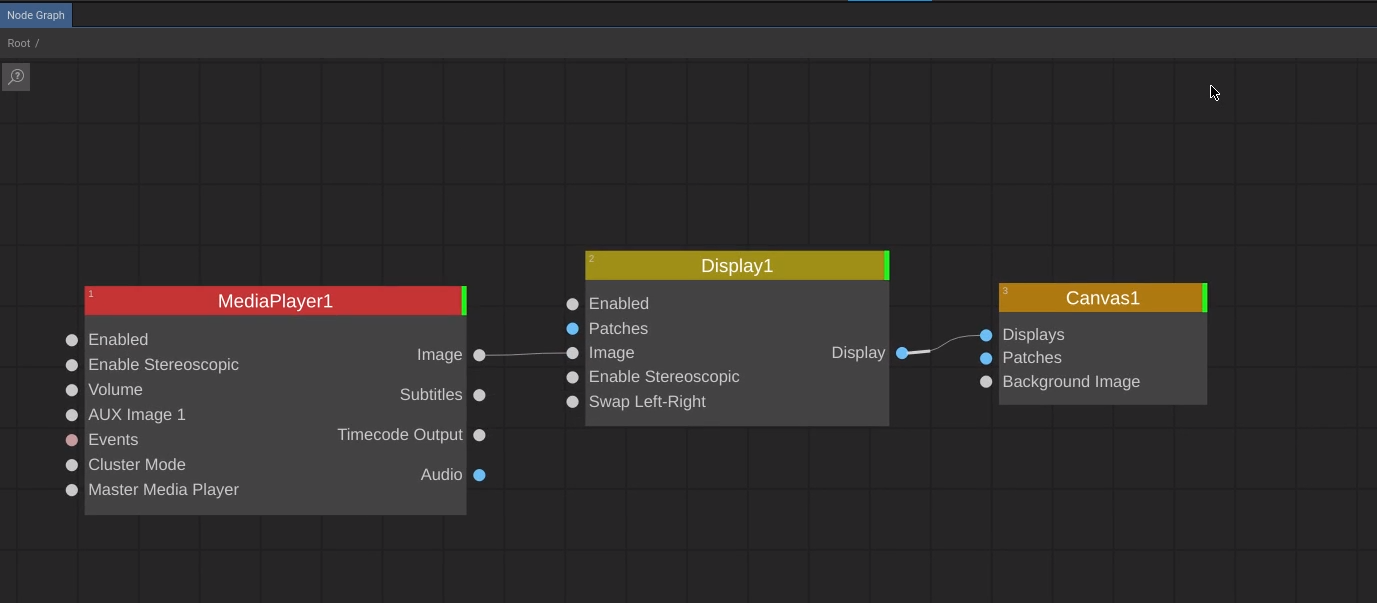
Task: Click the Display output label in Display1
Action: click(x=858, y=353)
